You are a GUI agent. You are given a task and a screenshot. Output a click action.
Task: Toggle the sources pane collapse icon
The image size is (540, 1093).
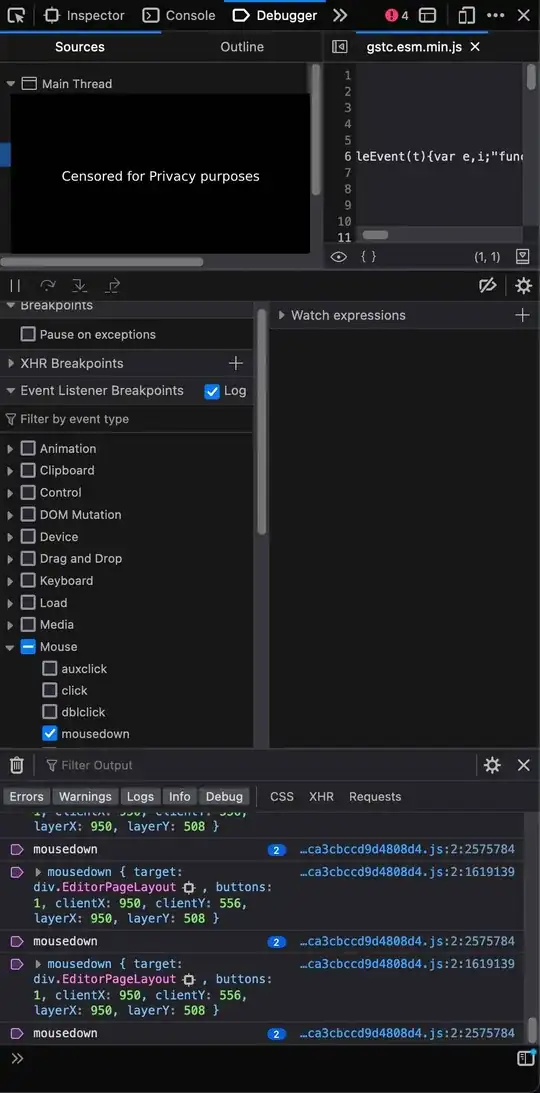click(x=339, y=47)
